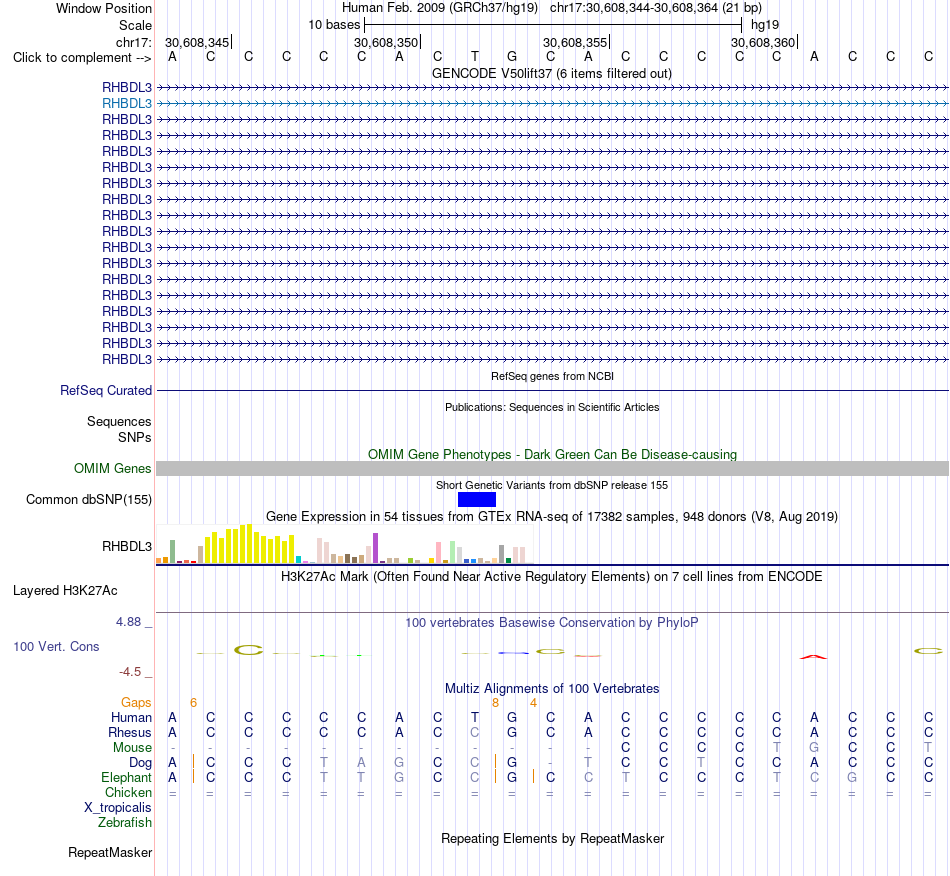
Task: Click the Chicken species label
Action: point(128,792)
